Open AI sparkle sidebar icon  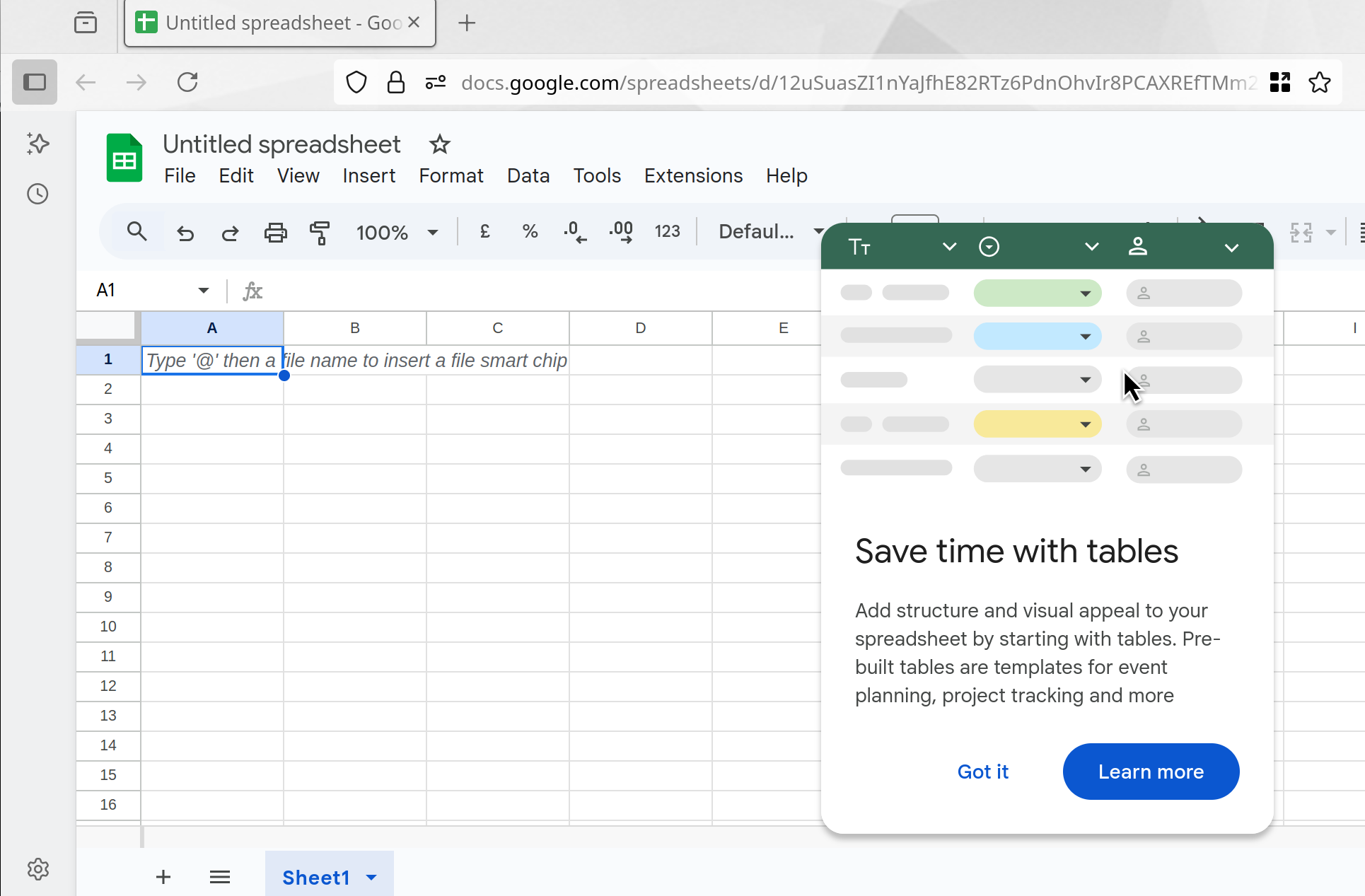point(37,144)
